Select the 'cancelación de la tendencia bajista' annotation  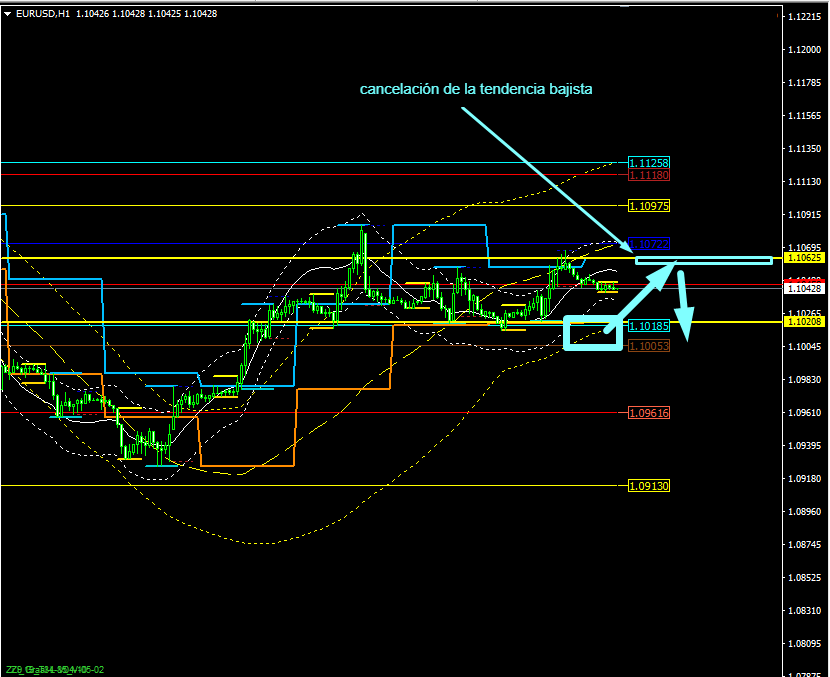[476, 89]
